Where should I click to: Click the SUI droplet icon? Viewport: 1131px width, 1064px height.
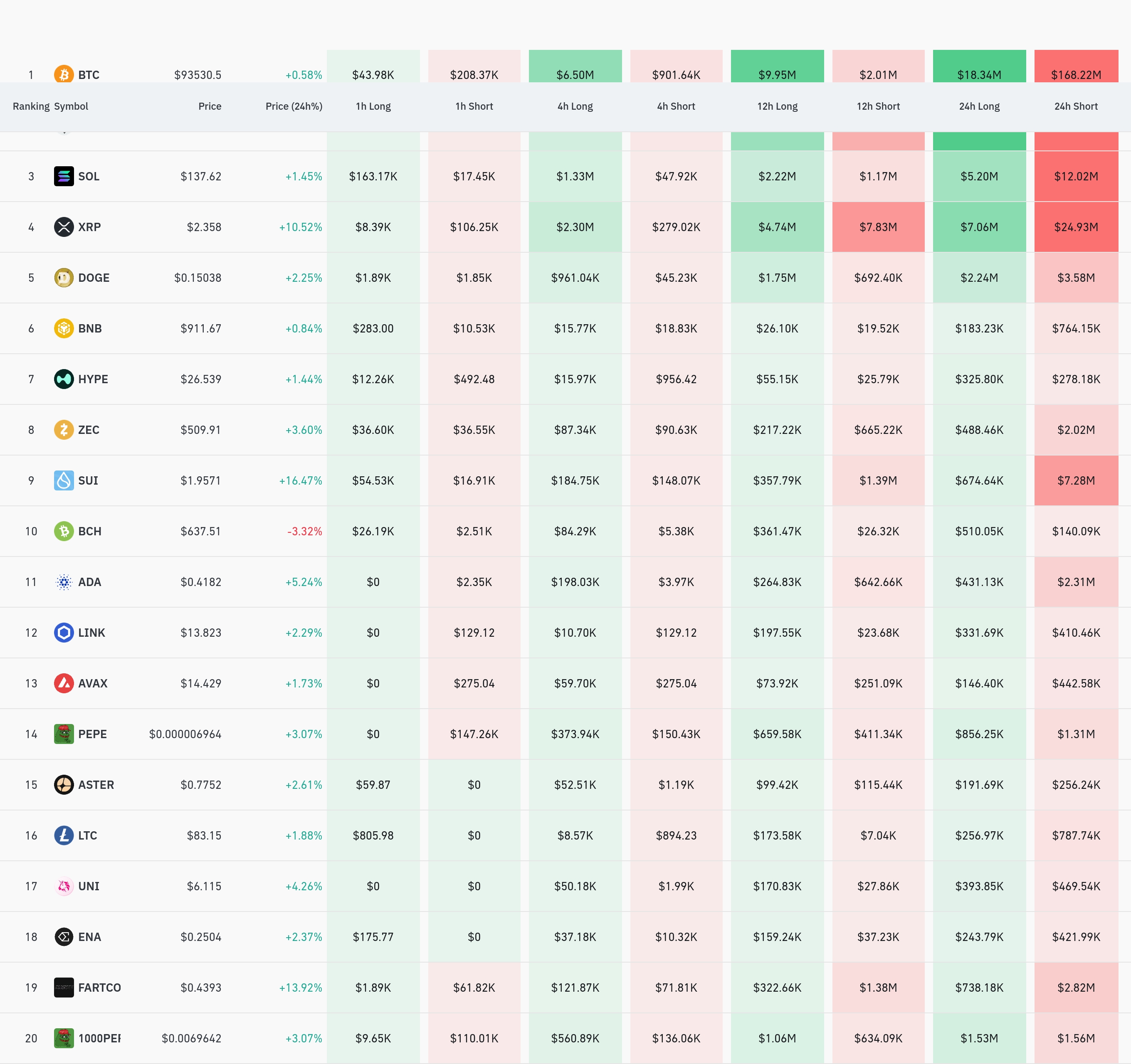click(64, 480)
